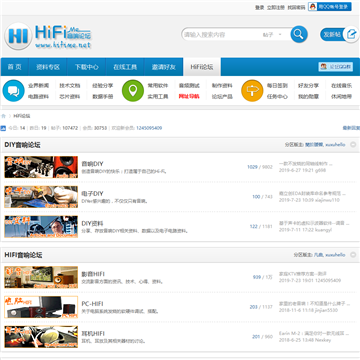Open the 在线工具 nav tab
Viewport: 360px width, 360px height.
coord(125,67)
